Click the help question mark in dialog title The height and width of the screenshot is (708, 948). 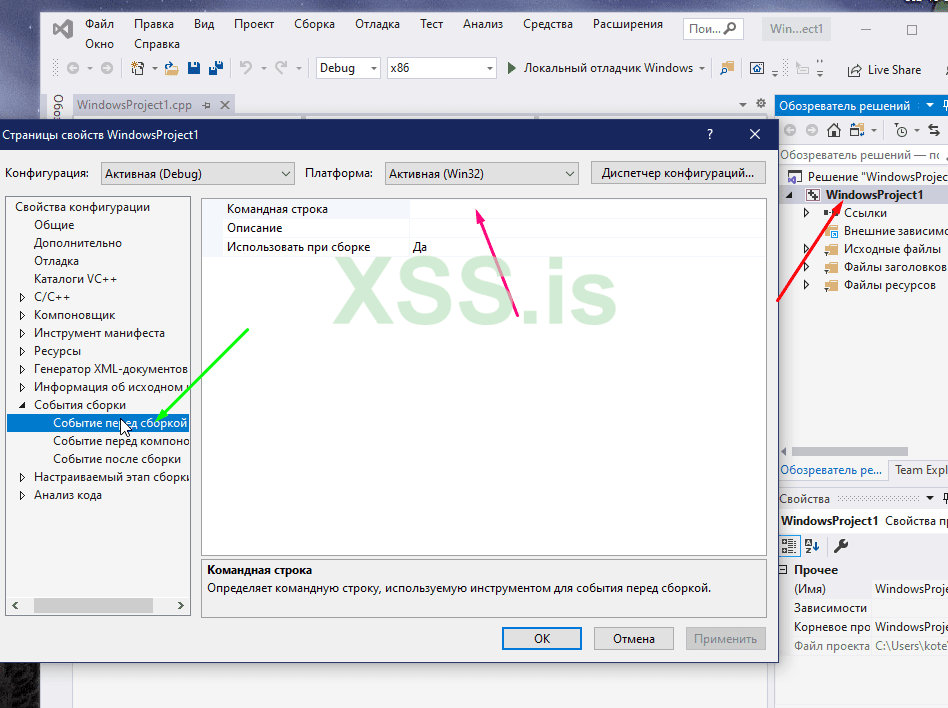tap(710, 134)
